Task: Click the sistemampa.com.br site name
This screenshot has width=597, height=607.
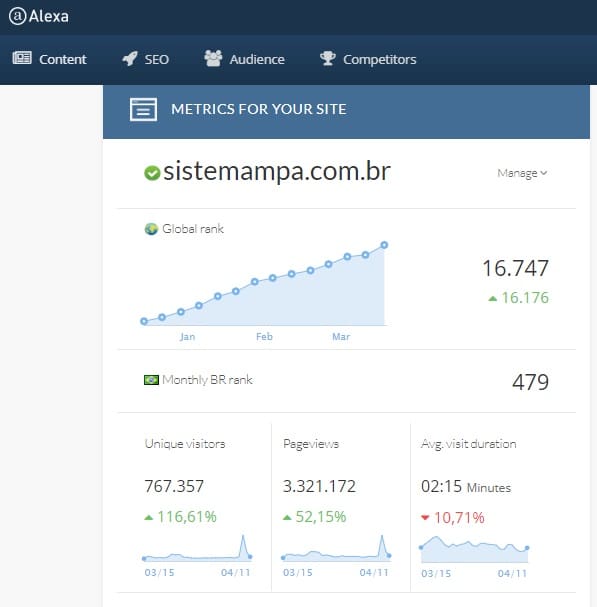Action: pyautogui.click(x=276, y=171)
